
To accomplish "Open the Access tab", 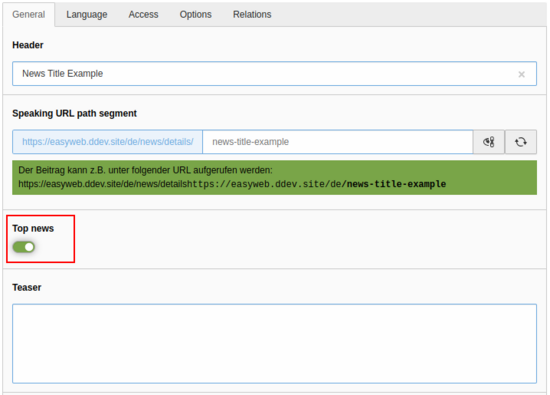I will [143, 14].
